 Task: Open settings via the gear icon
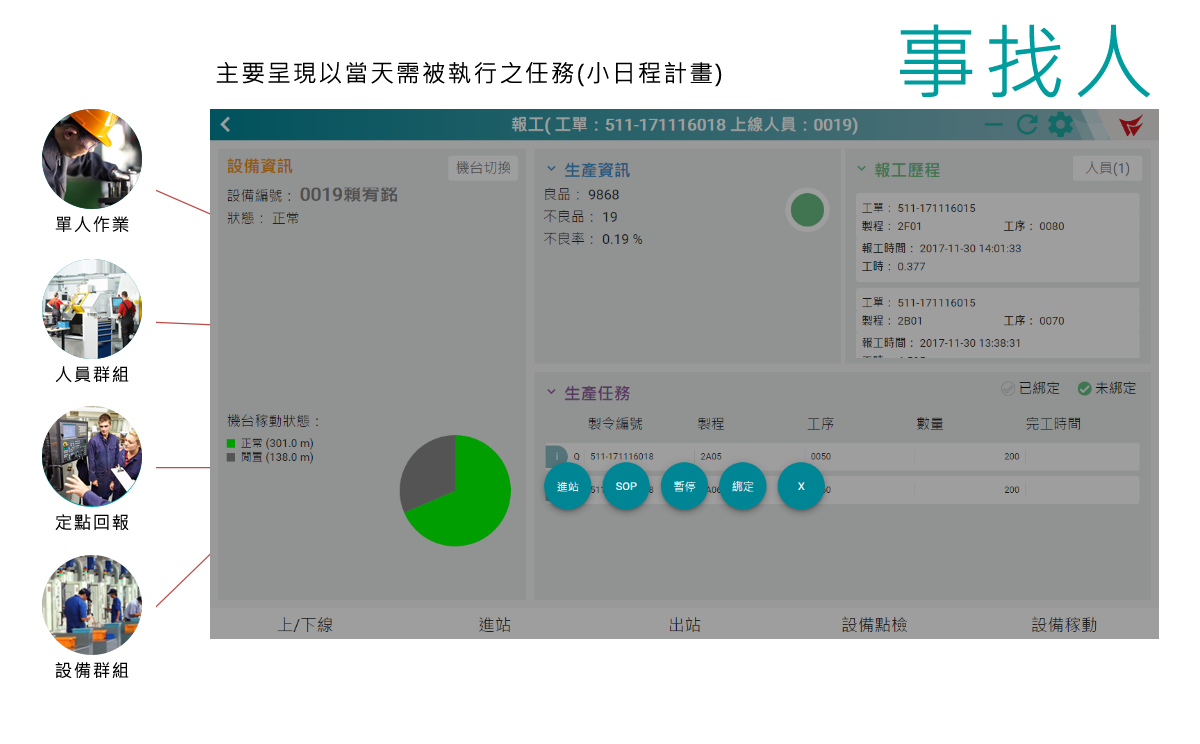(1060, 125)
